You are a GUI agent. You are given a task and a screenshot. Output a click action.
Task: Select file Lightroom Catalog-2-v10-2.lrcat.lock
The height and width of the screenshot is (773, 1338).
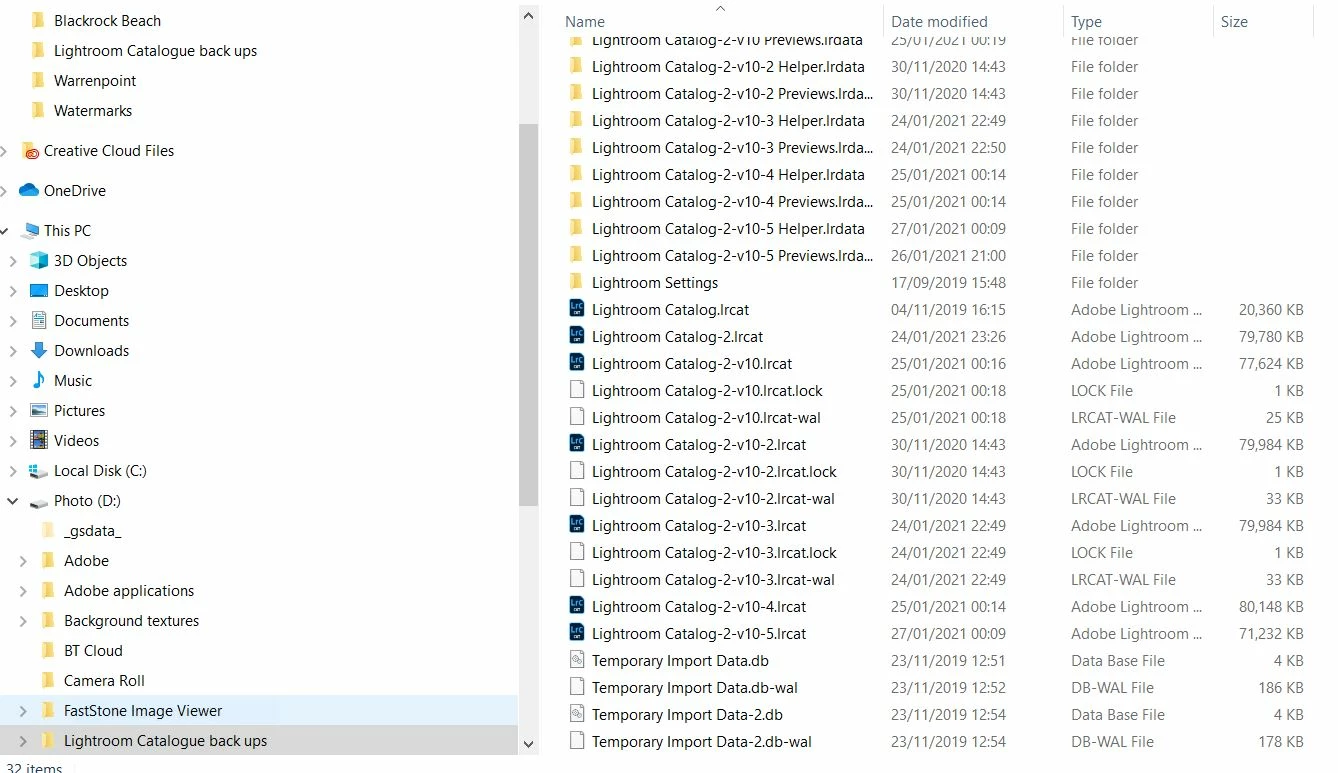(714, 471)
